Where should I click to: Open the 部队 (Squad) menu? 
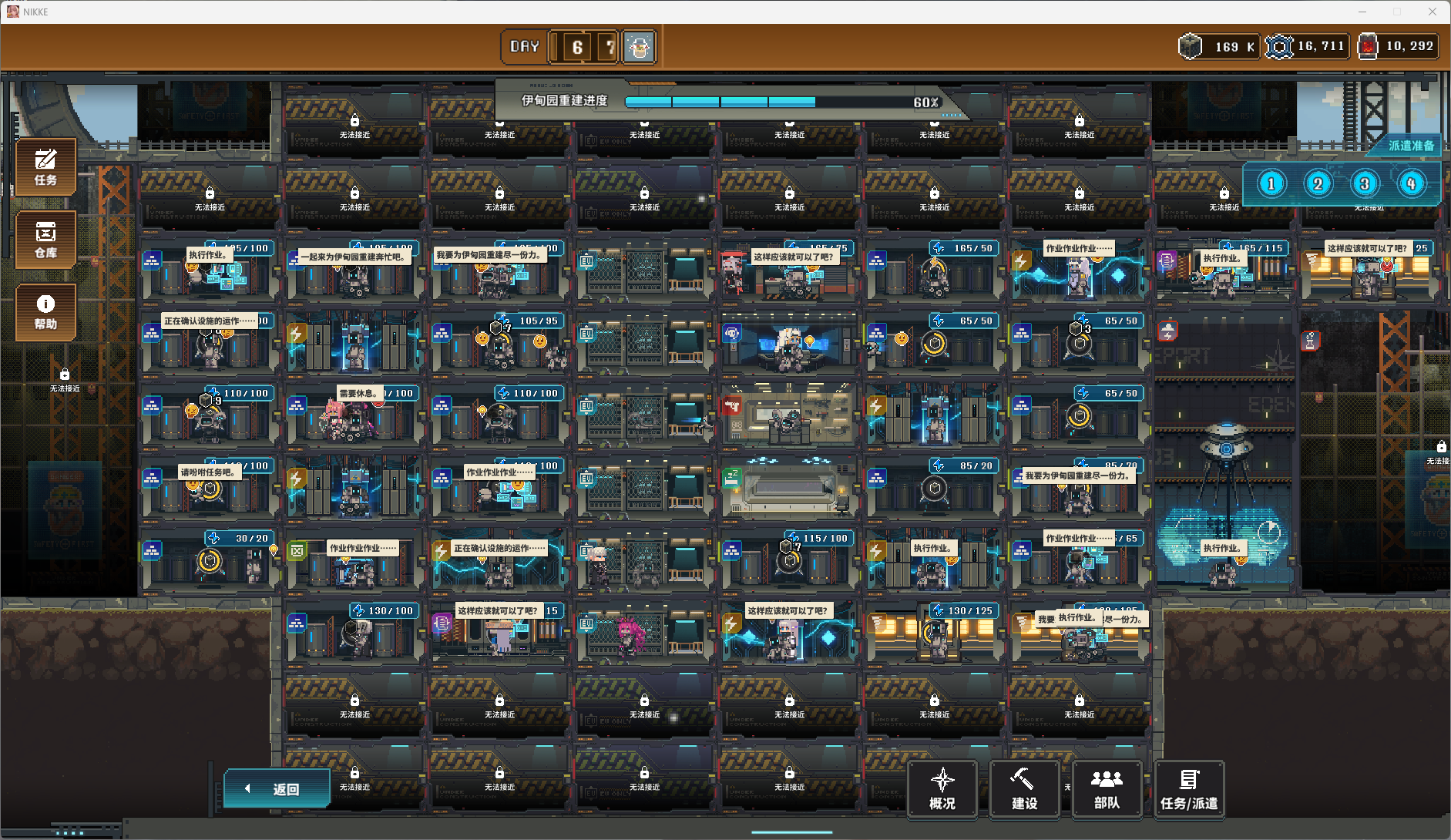click(1107, 789)
